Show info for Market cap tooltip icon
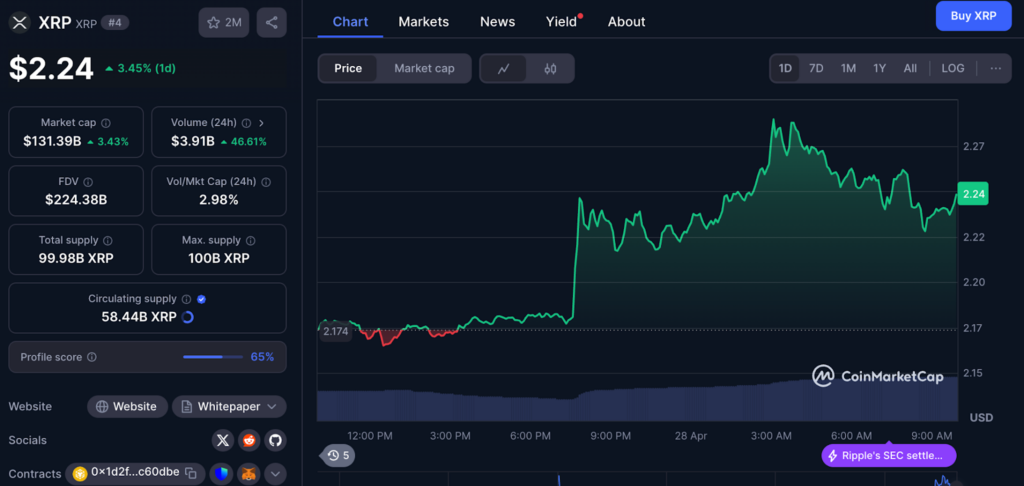1024x486 pixels. 106,123
